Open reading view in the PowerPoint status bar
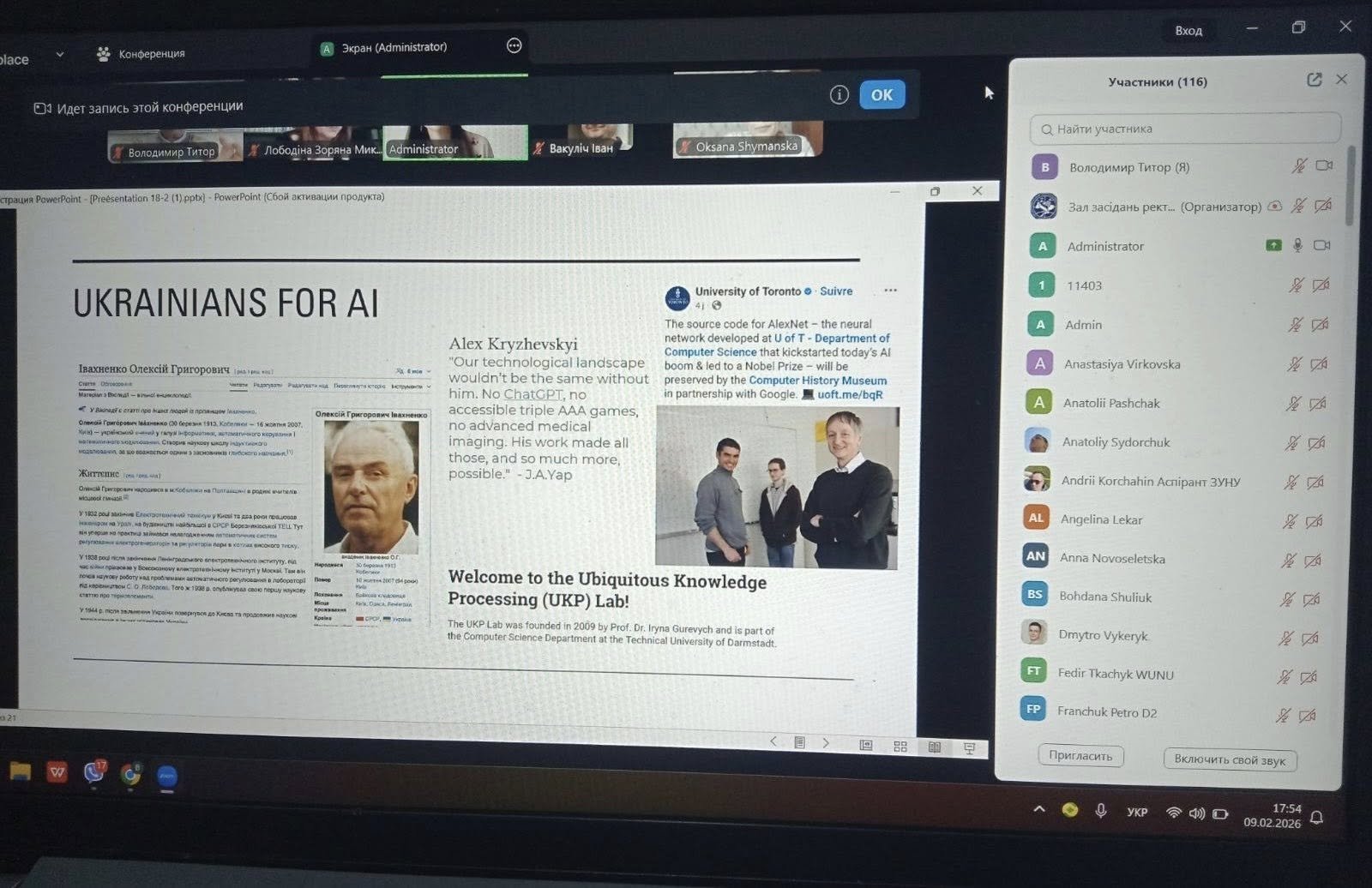Image resolution: width=1372 pixels, height=888 pixels. pyautogui.click(x=934, y=747)
